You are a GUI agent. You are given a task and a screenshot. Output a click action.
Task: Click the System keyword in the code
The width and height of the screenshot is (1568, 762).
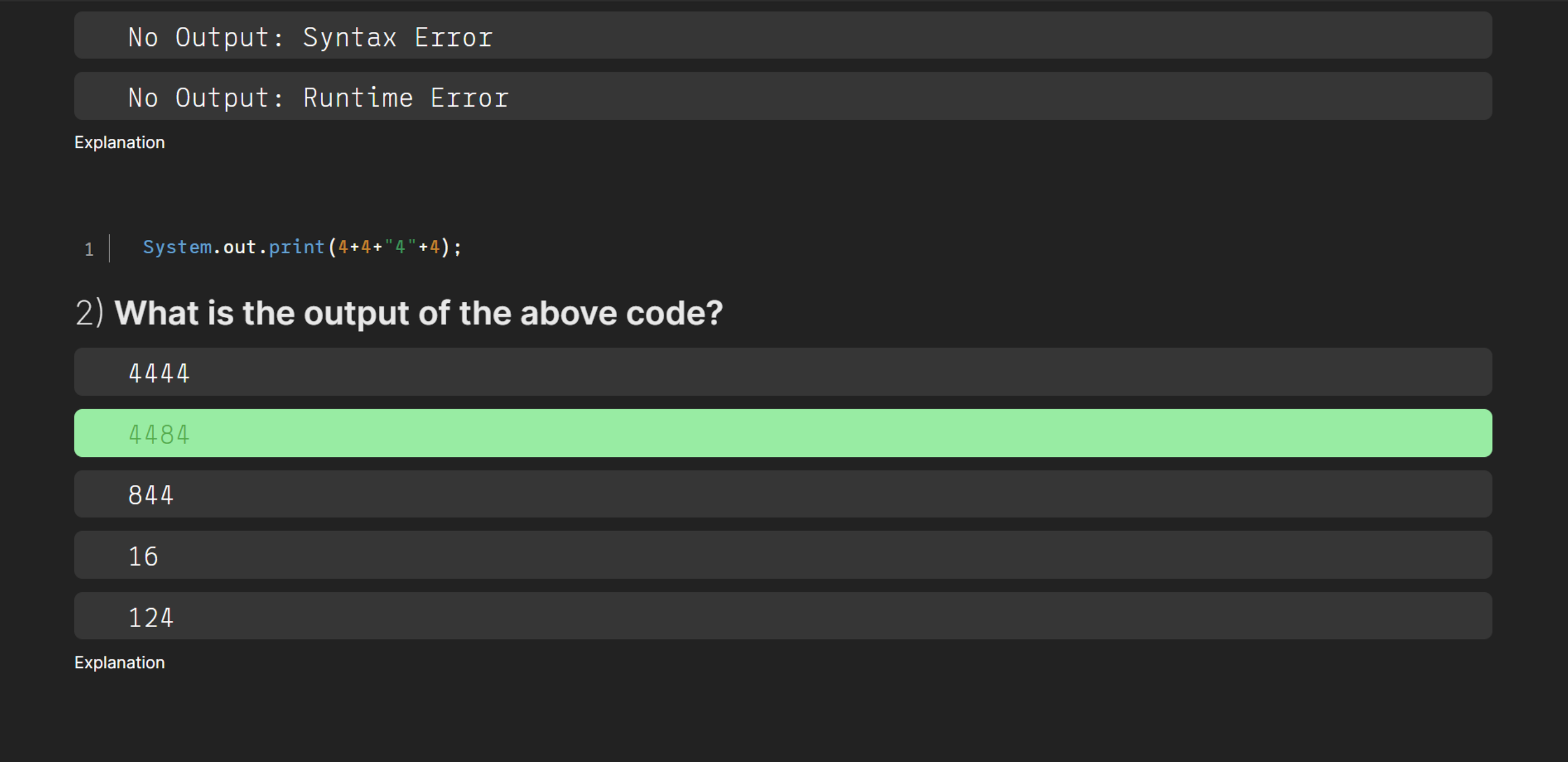click(x=177, y=247)
